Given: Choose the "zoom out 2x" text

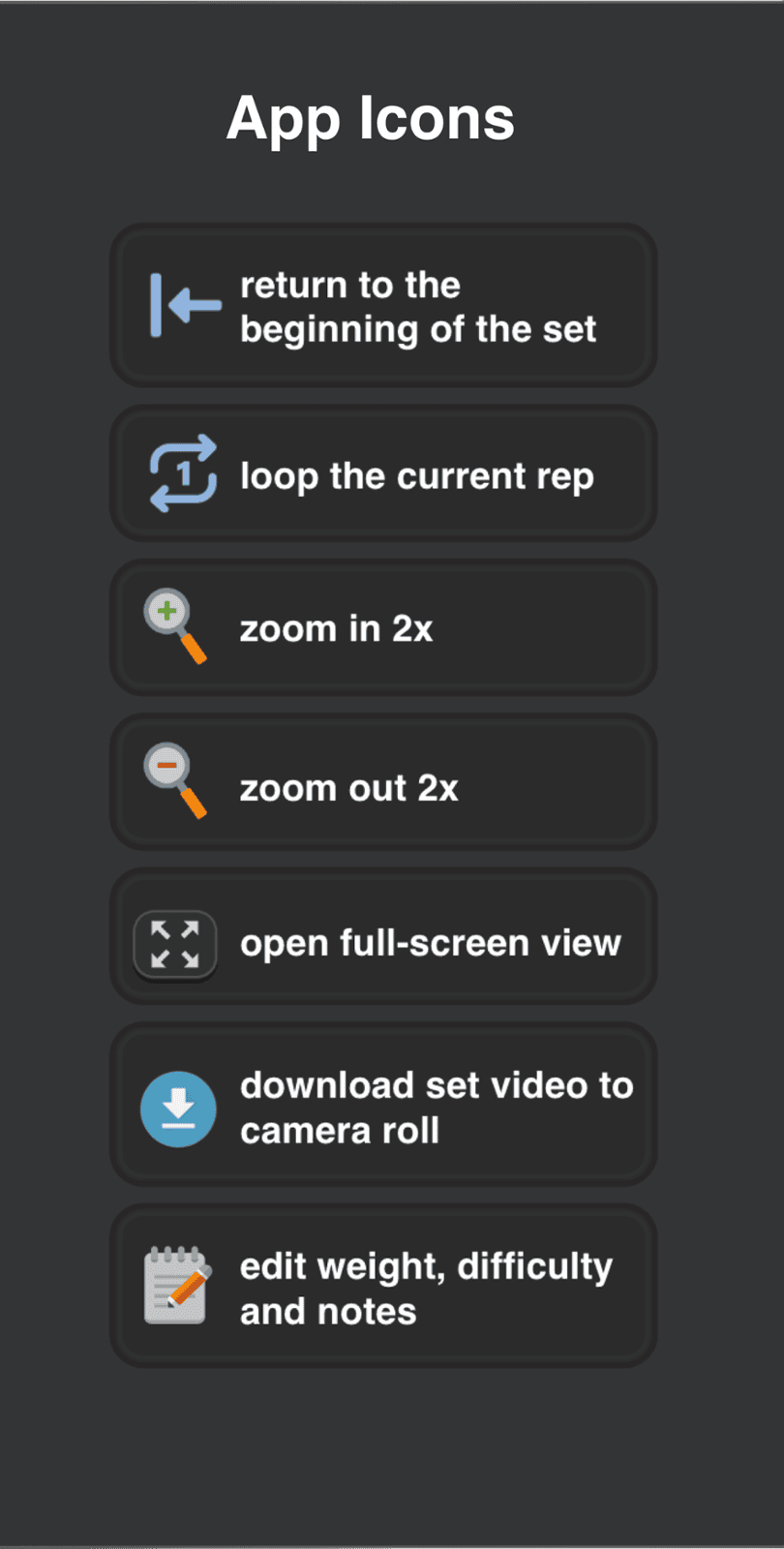Looking at the screenshot, I should click(348, 788).
